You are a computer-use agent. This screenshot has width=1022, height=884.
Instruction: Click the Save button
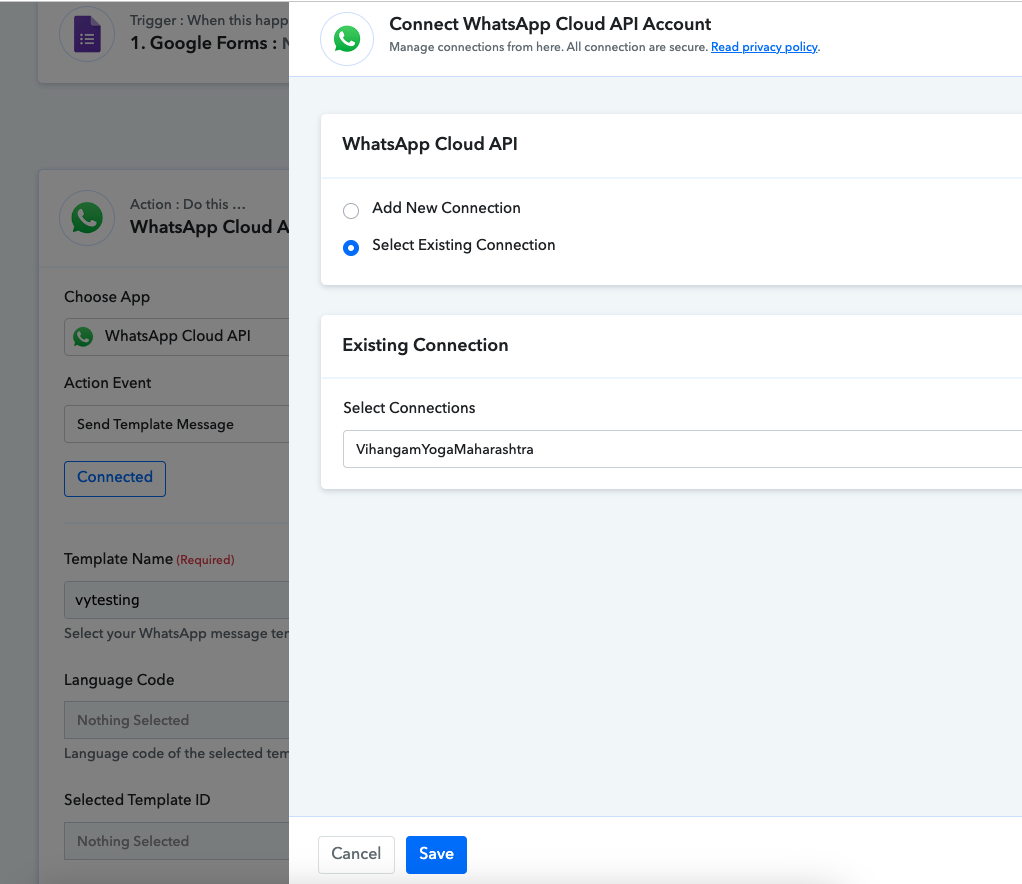coord(436,854)
